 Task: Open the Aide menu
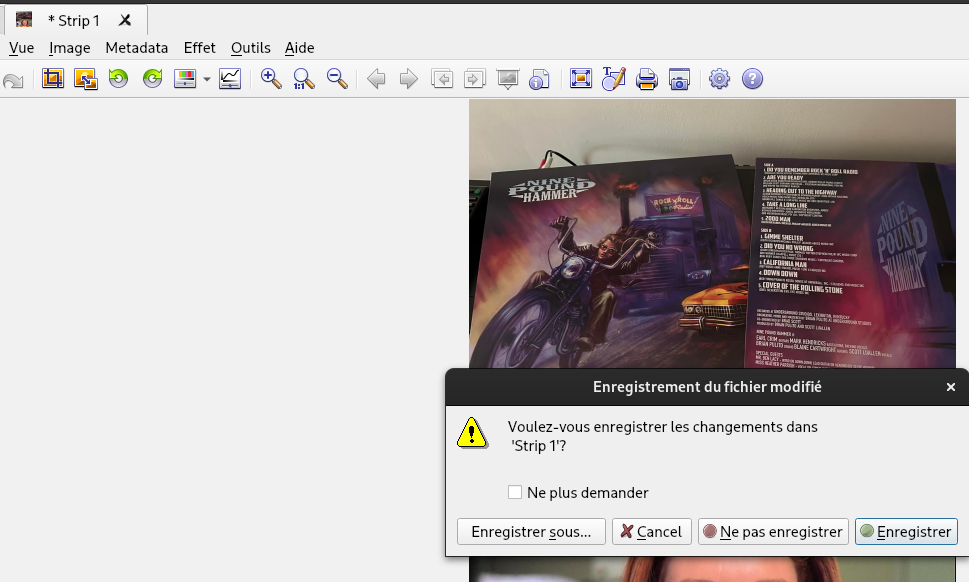point(300,48)
